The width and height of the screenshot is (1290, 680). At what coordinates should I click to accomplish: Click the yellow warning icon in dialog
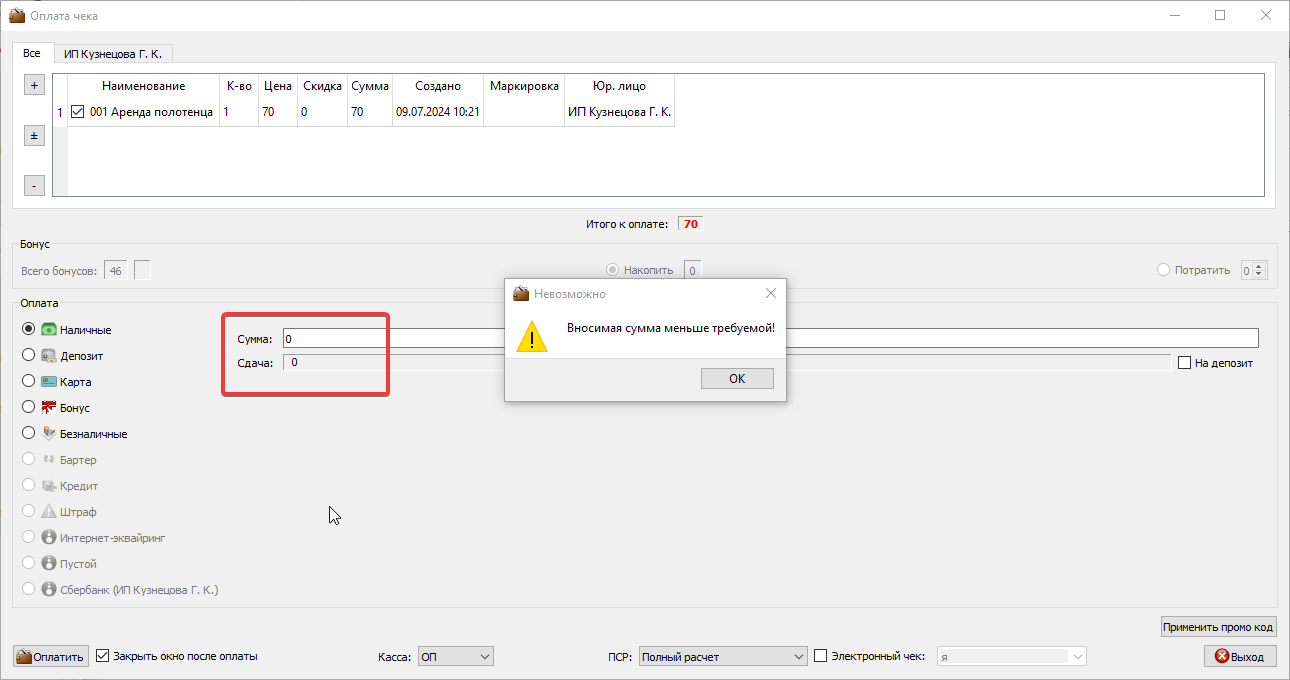pyautogui.click(x=532, y=336)
